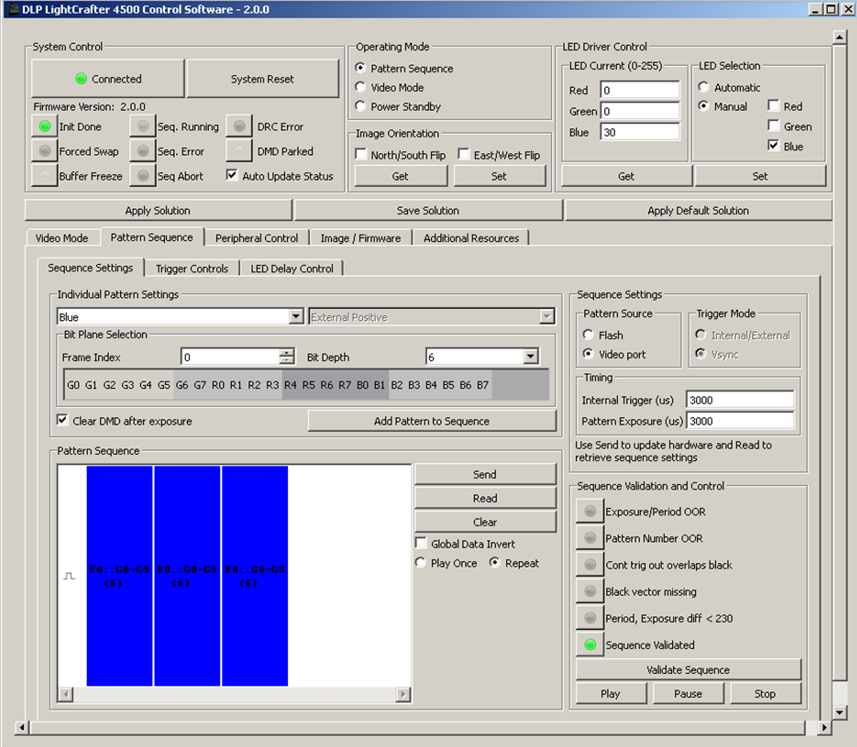Uncheck Clear DMD after exposure
Image resolution: width=857 pixels, height=747 pixels.
64,421
